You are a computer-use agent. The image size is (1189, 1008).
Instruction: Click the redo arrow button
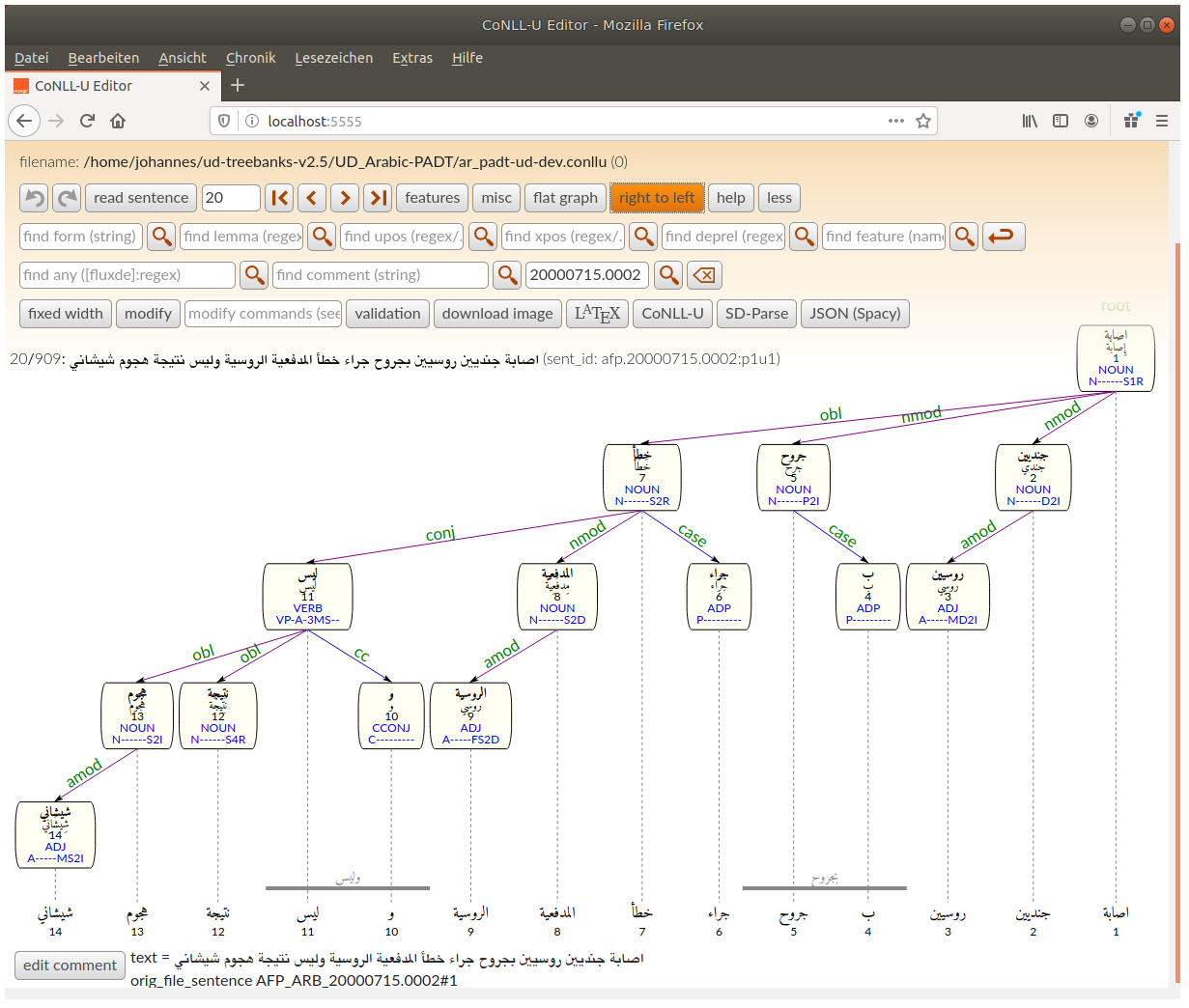pos(67,198)
